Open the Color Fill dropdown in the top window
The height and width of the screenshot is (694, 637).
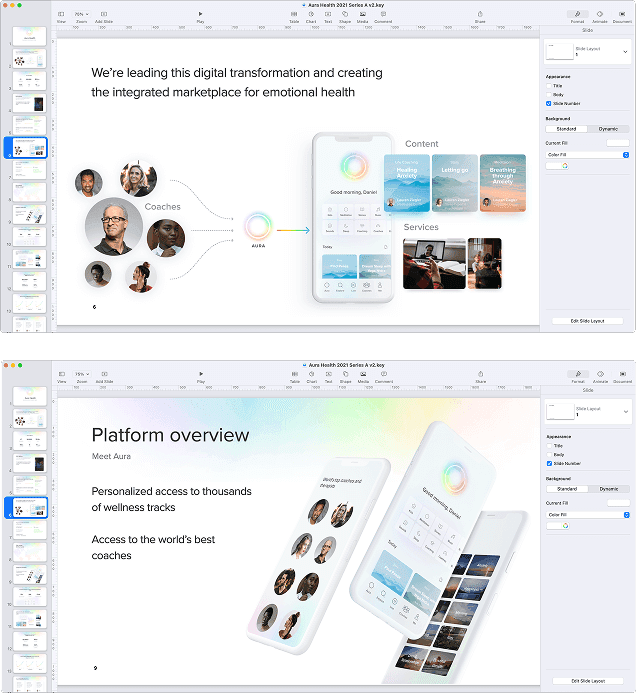pos(587,154)
